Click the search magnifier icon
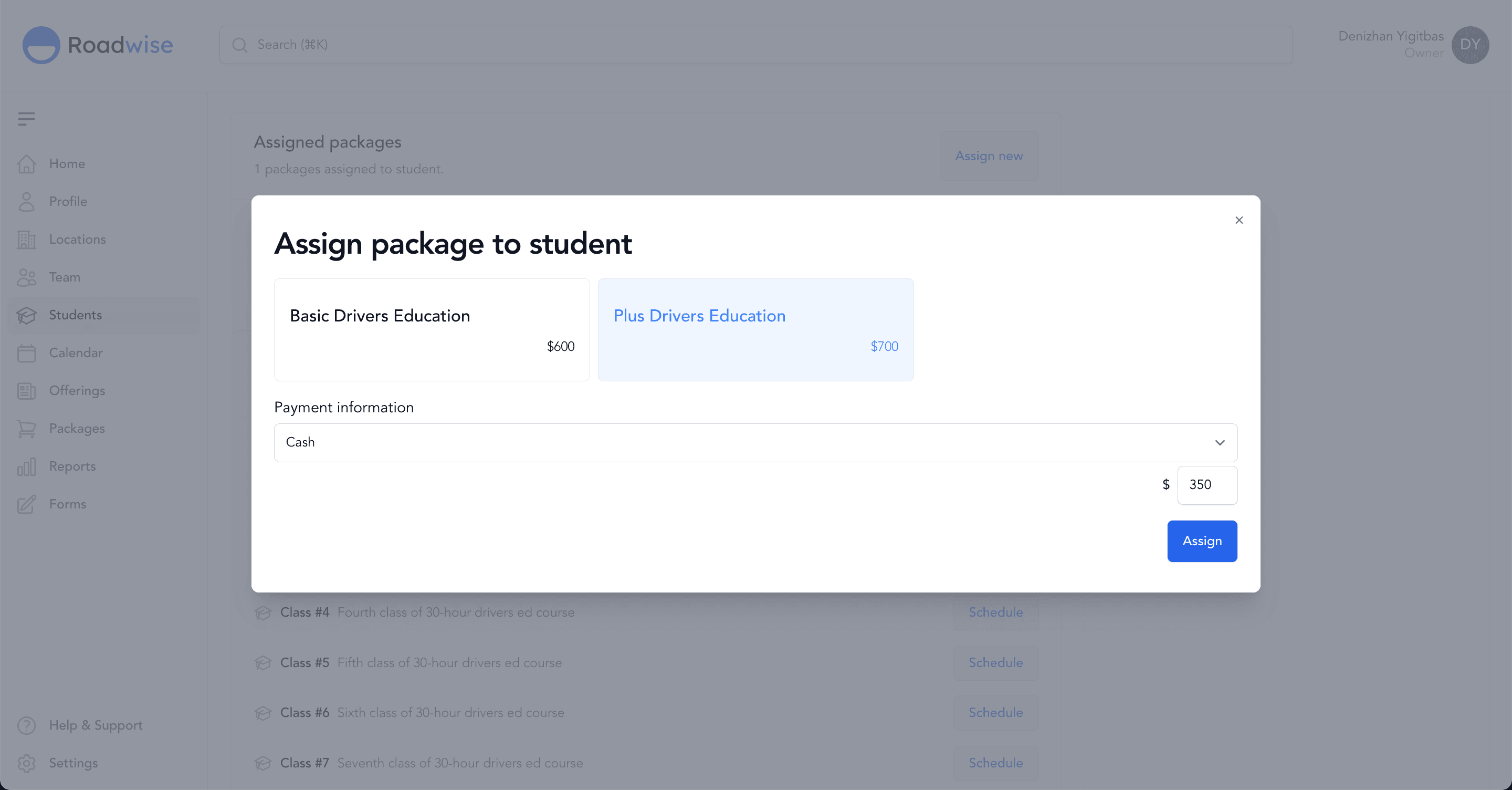 tap(239, 45)
